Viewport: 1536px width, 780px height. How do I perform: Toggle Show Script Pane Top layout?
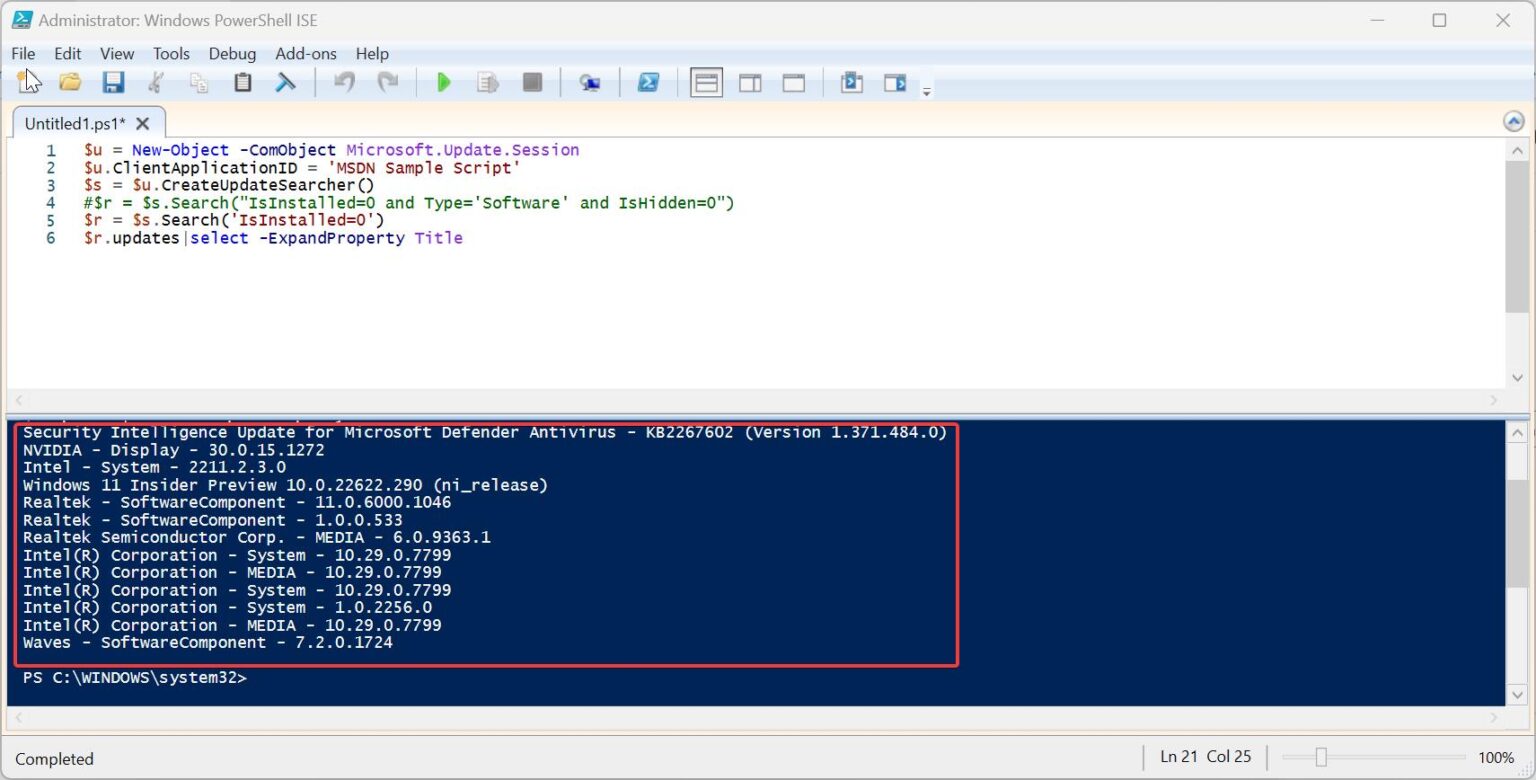pos(706,82)
